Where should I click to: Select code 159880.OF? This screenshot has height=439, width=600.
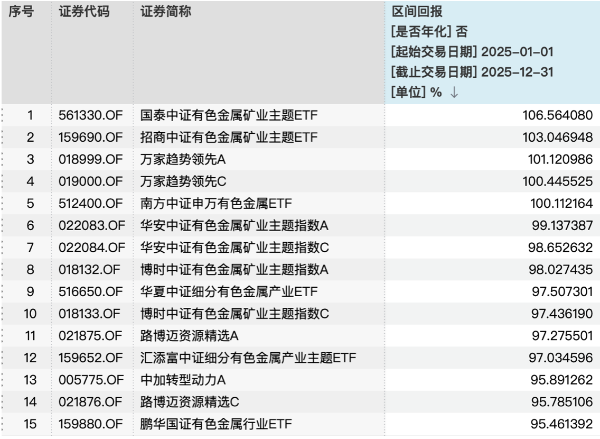(91, 424)
